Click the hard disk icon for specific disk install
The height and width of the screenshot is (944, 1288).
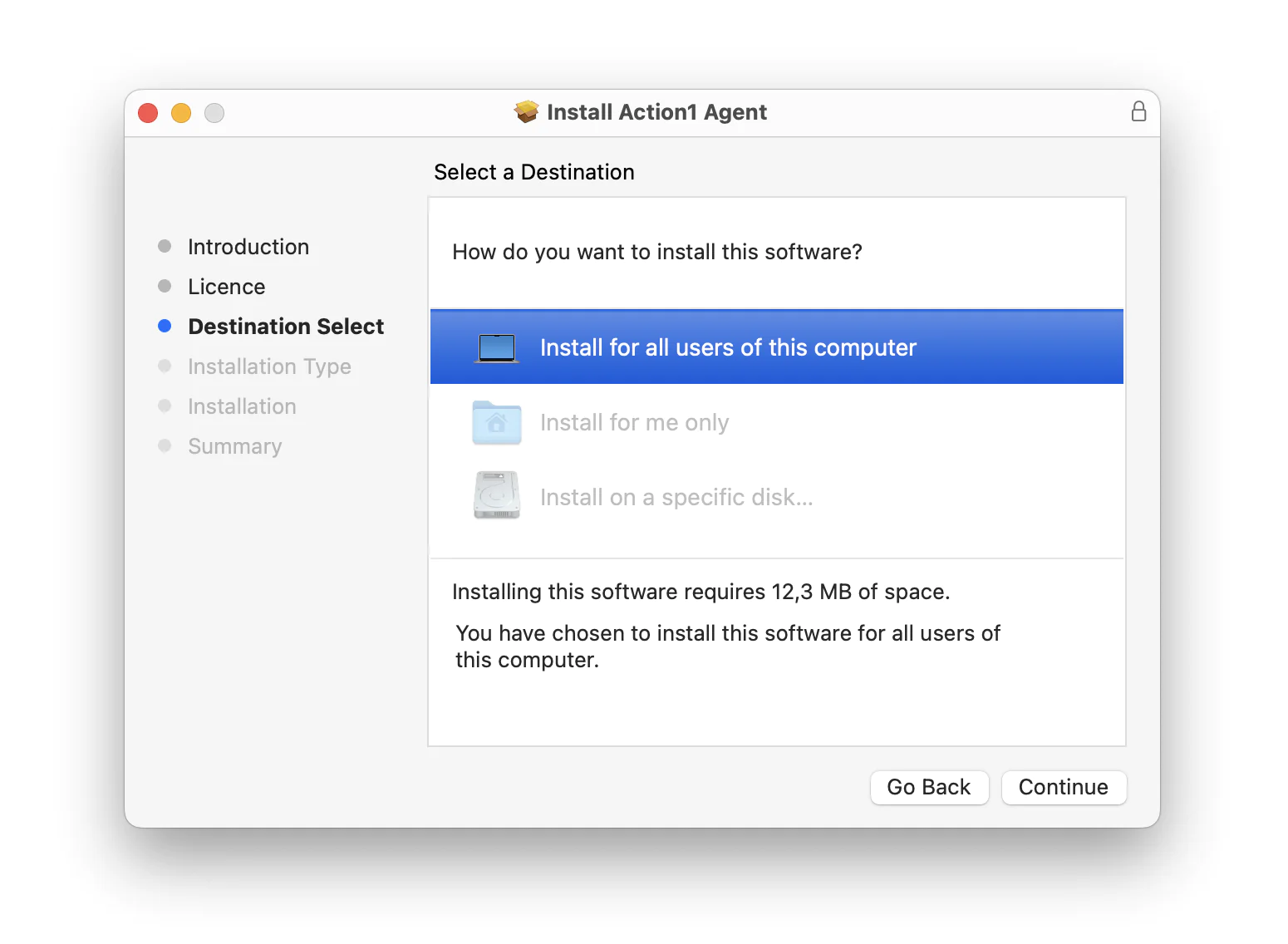[496, 494]
